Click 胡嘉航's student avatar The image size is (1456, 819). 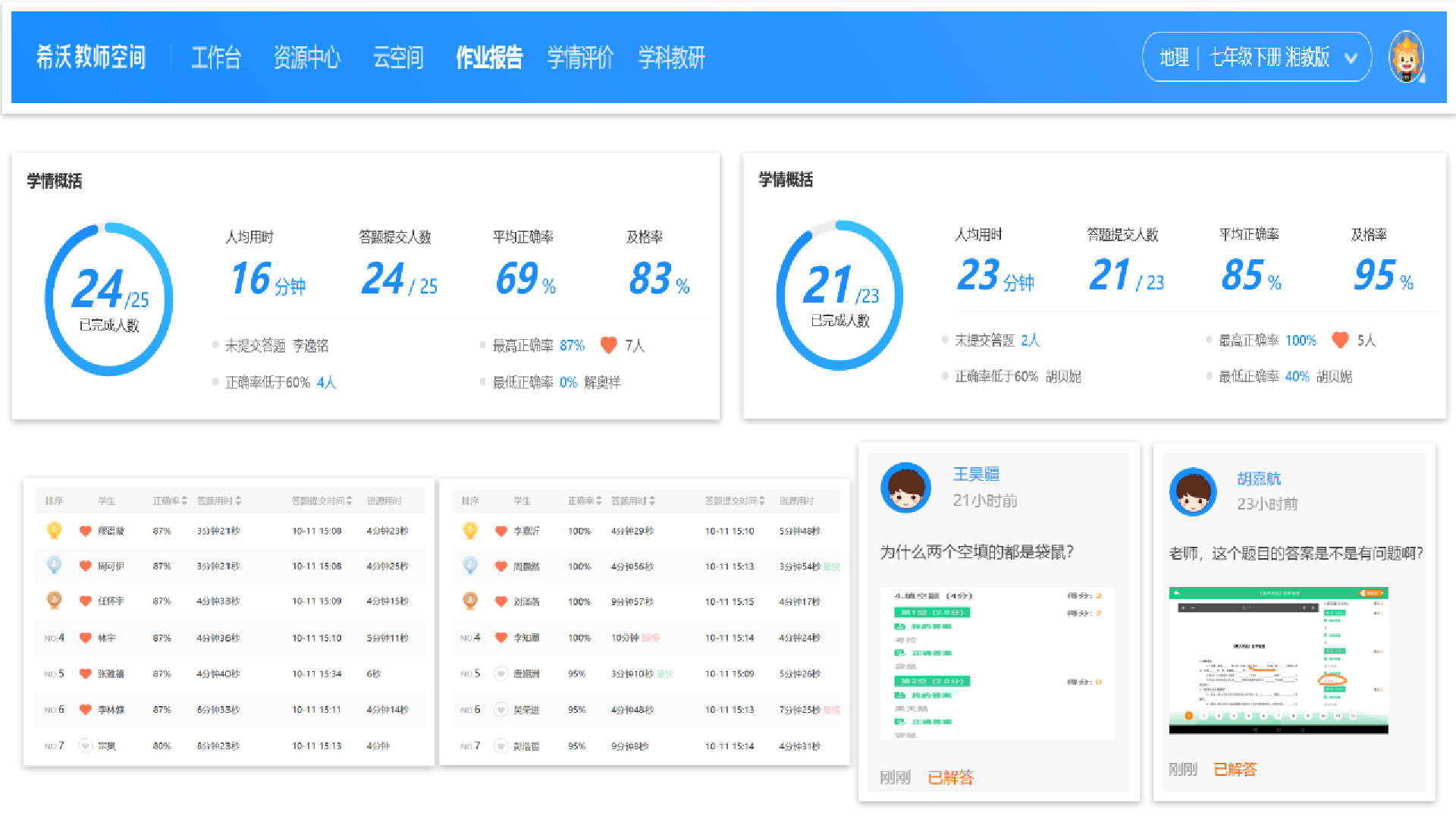(x=1193, y=491)
